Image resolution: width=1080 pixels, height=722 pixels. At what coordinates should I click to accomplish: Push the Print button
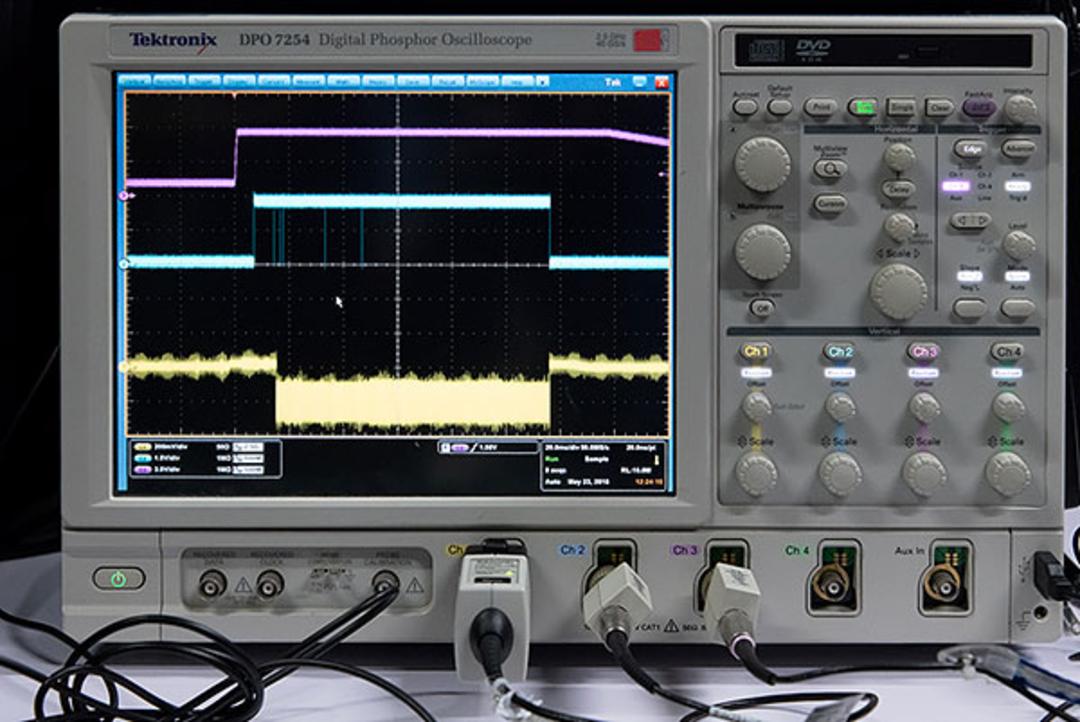click(820, 107)
